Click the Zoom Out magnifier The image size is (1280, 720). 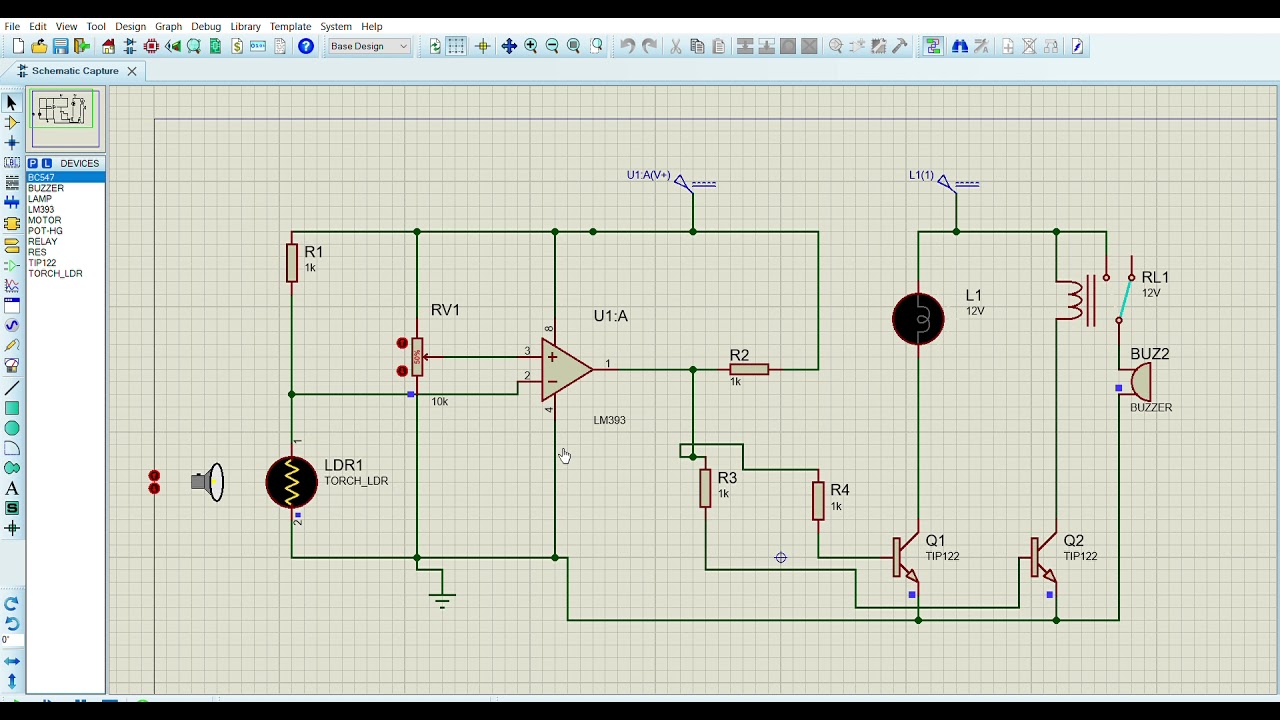(x=552, y=46)
